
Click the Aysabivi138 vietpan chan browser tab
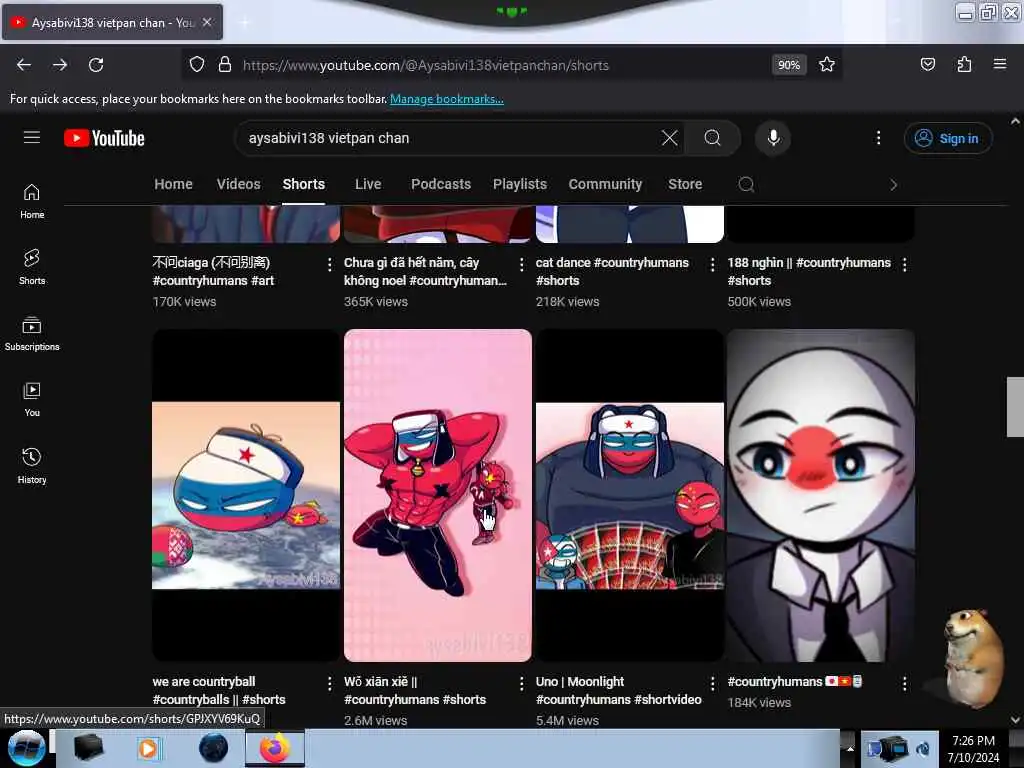click(x=112, y=22)
